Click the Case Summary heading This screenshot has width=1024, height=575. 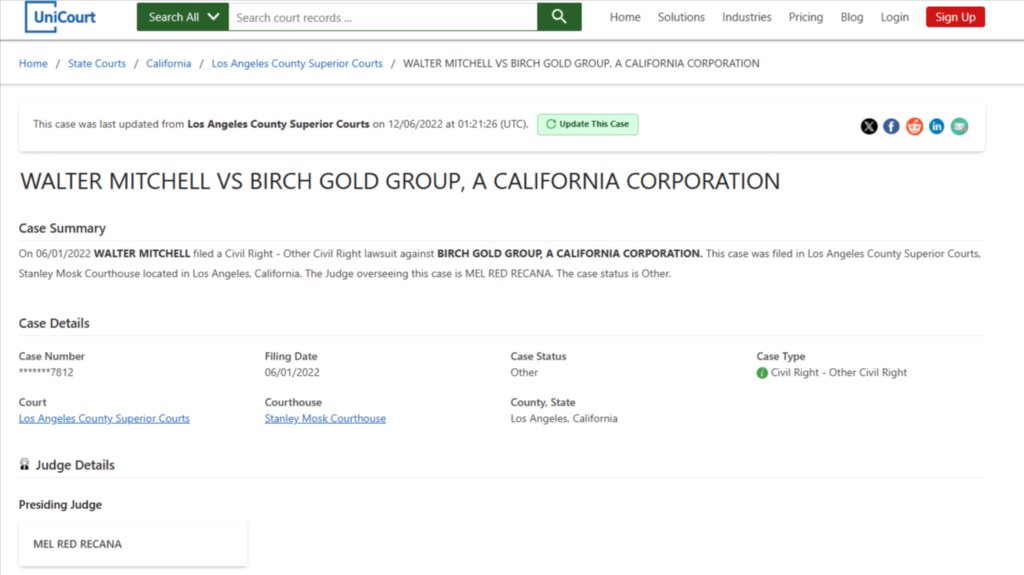pos(62,228)
